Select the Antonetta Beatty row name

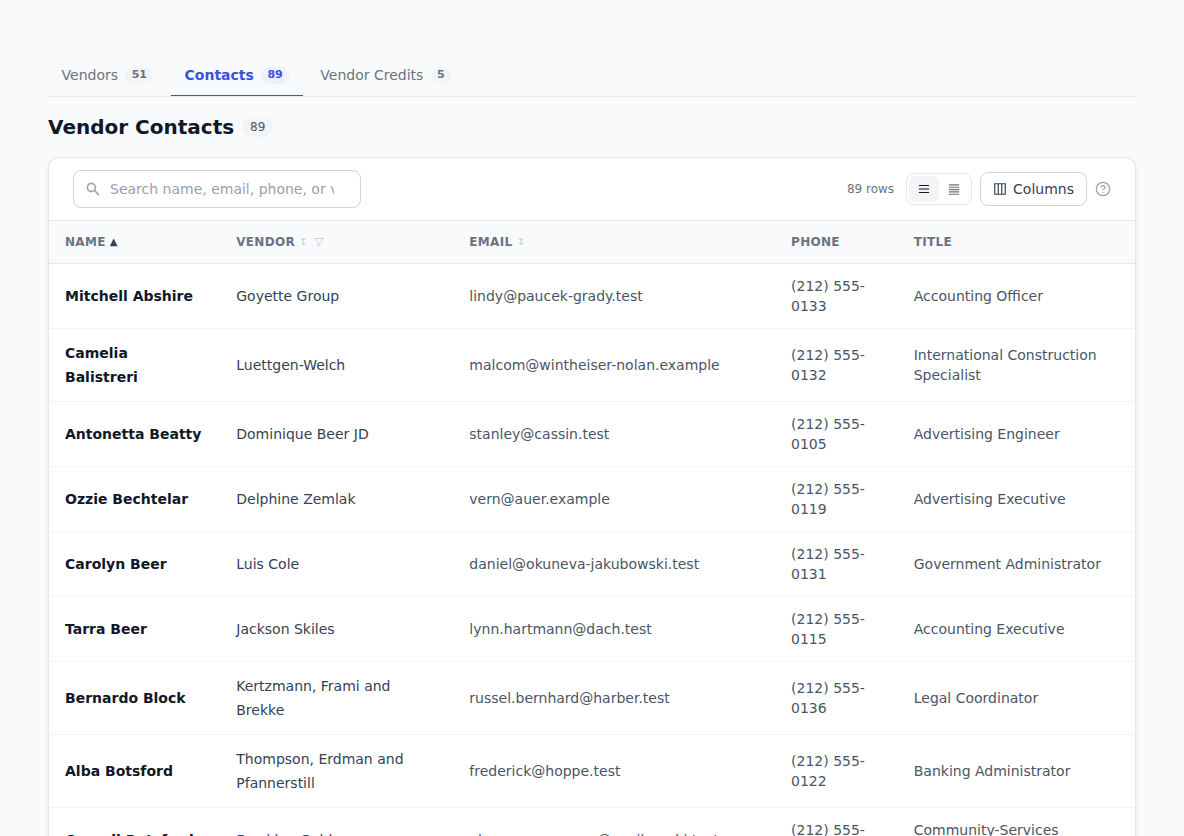coord(133,434)
